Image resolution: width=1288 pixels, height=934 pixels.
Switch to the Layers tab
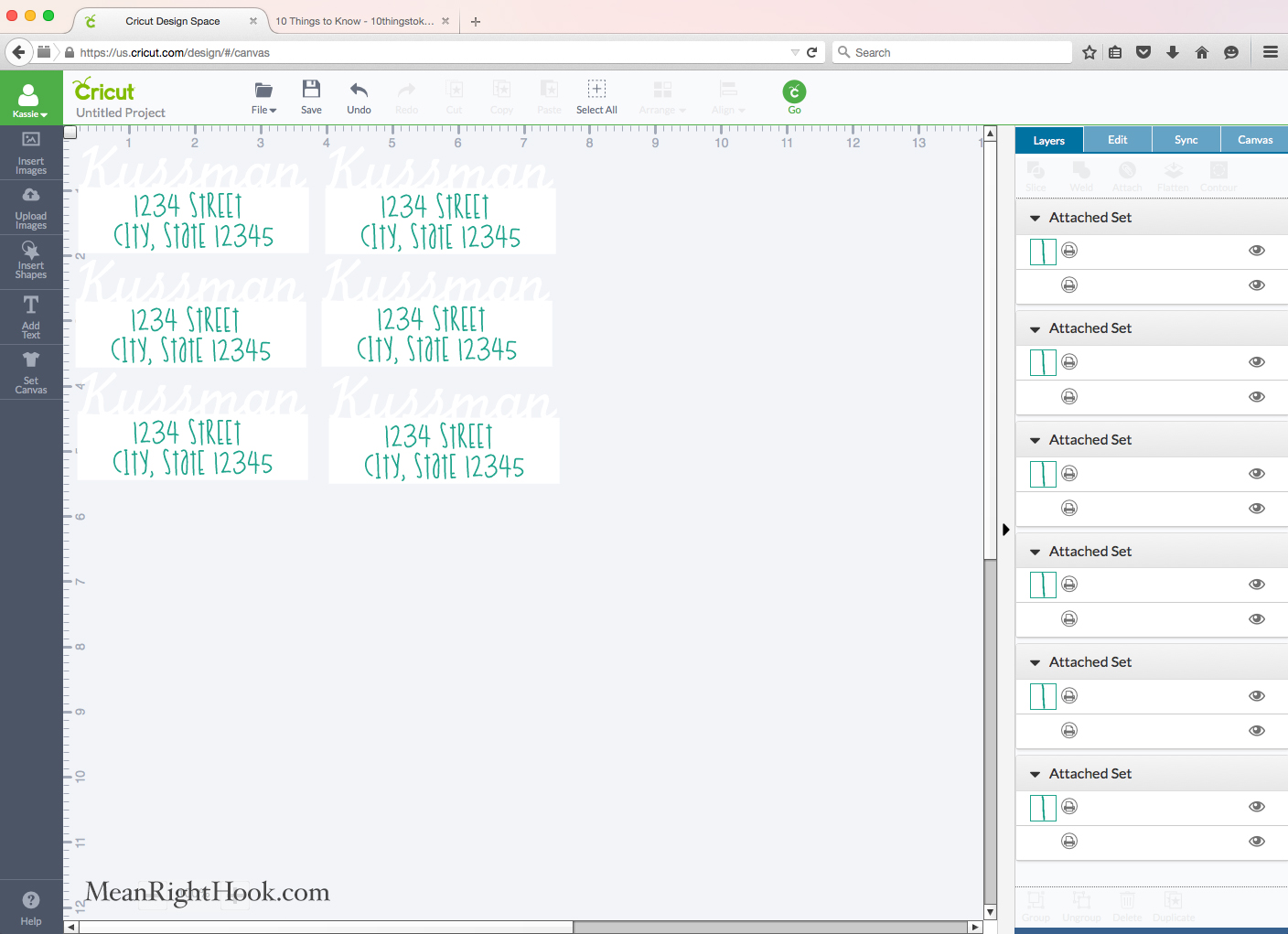[1049, 140]
